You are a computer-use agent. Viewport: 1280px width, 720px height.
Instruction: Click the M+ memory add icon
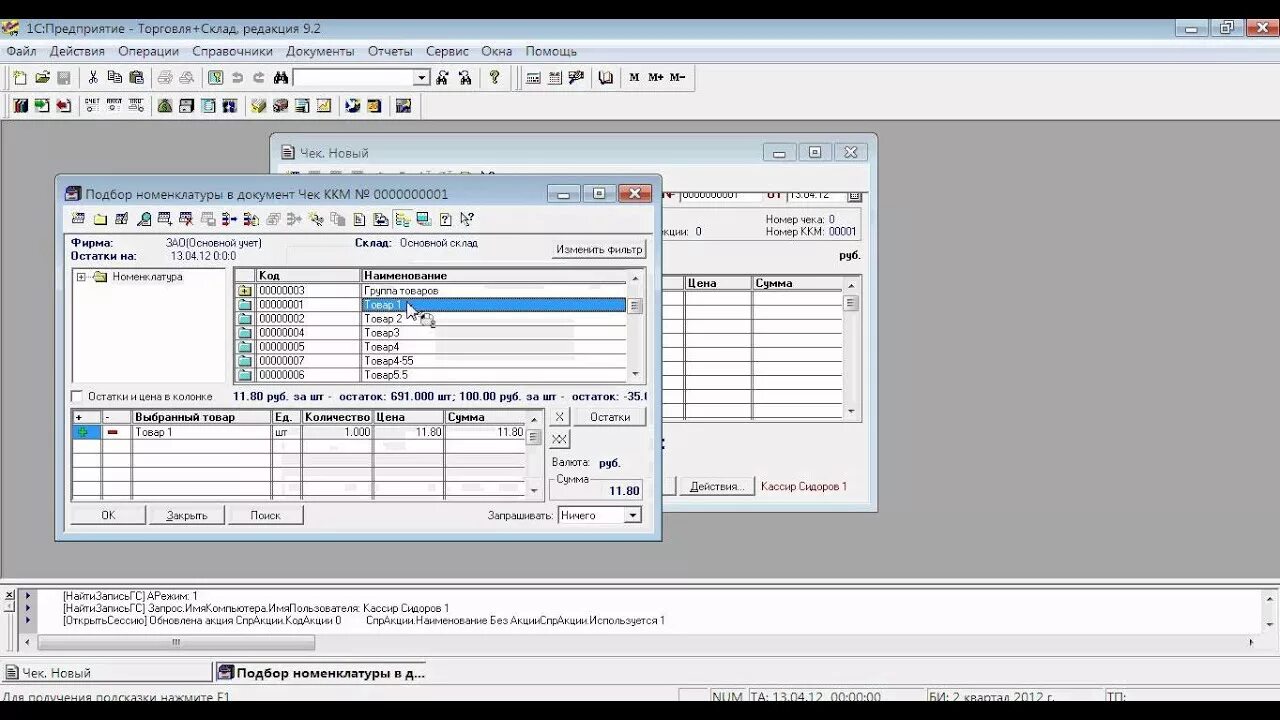(x=655, y=78)
